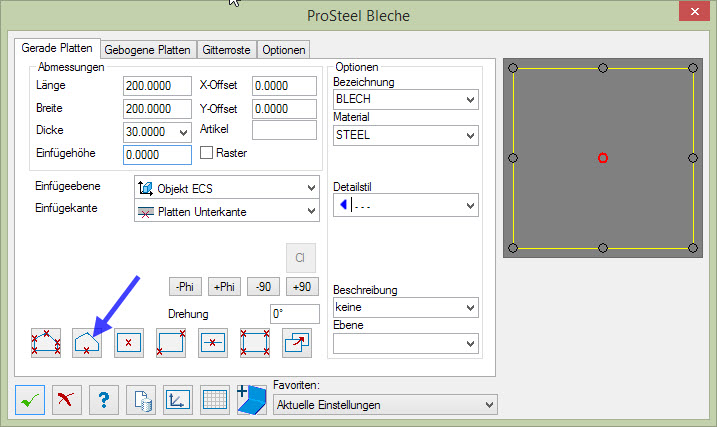Image resolution: width=717 pixels, height=427 pixels.
Task: Open the grid table icon
Action: click(x=214, y=400)
